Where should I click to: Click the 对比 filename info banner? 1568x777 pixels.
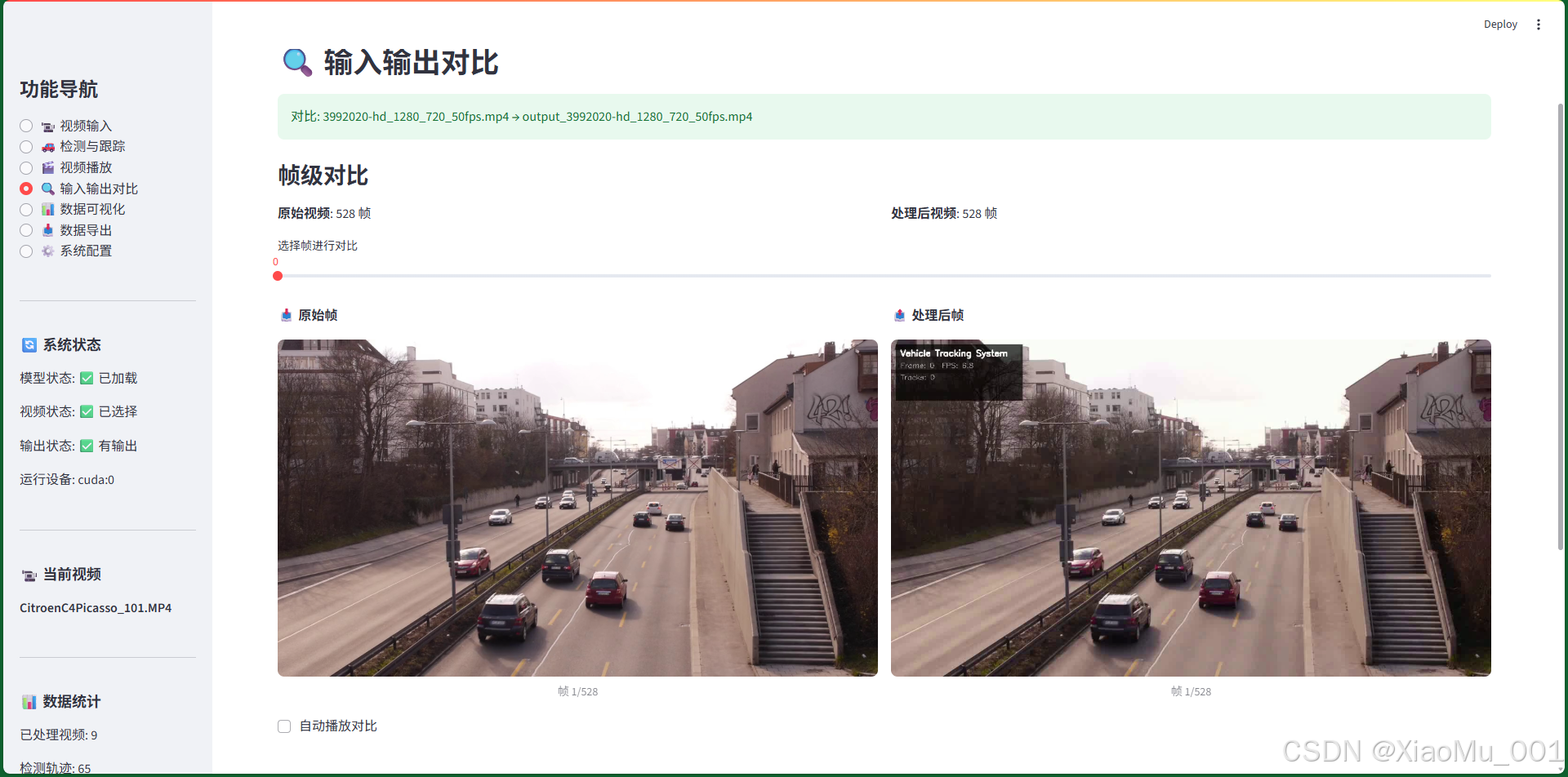[884, 117]
